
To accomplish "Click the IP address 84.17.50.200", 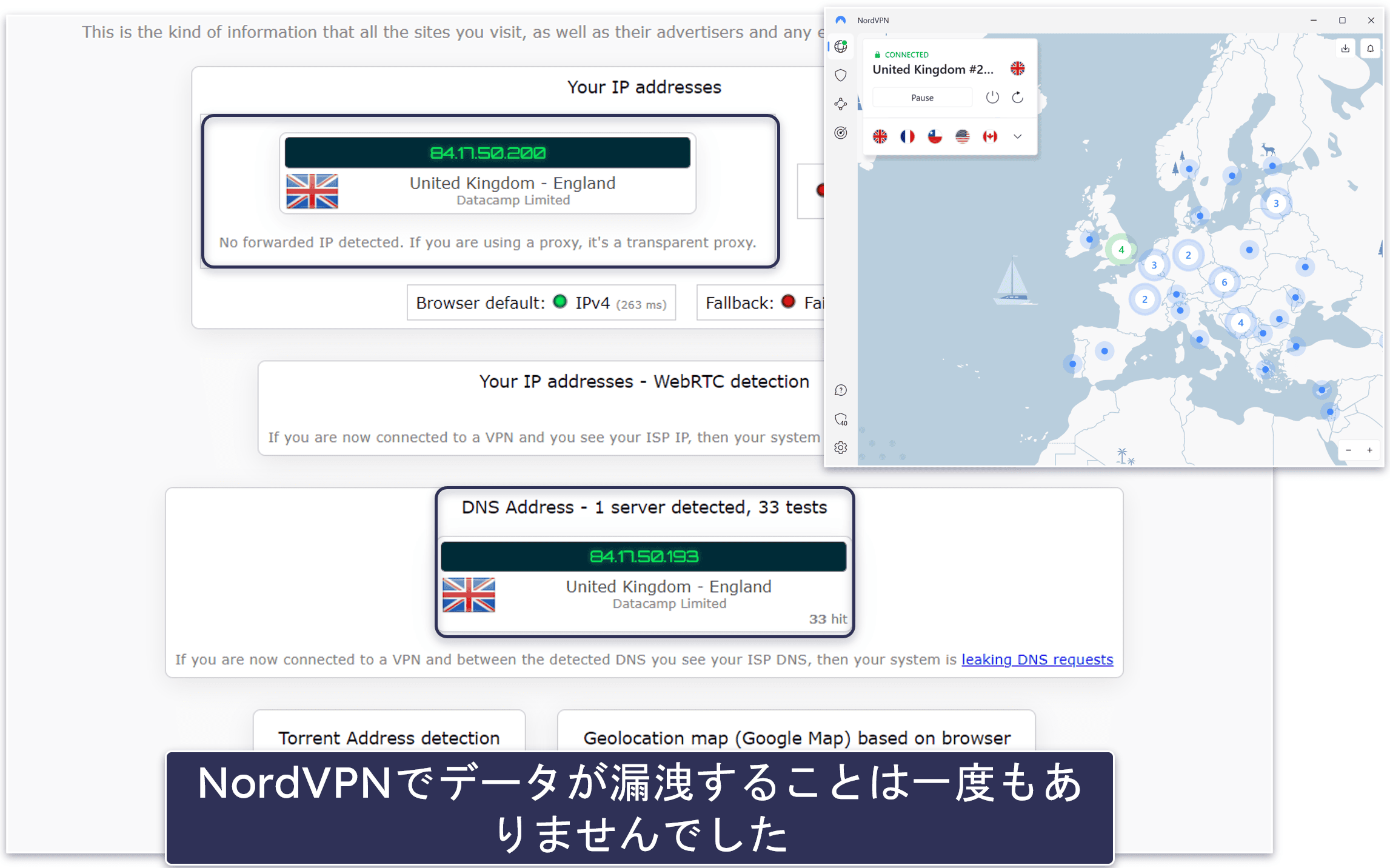I will point(487,153).
